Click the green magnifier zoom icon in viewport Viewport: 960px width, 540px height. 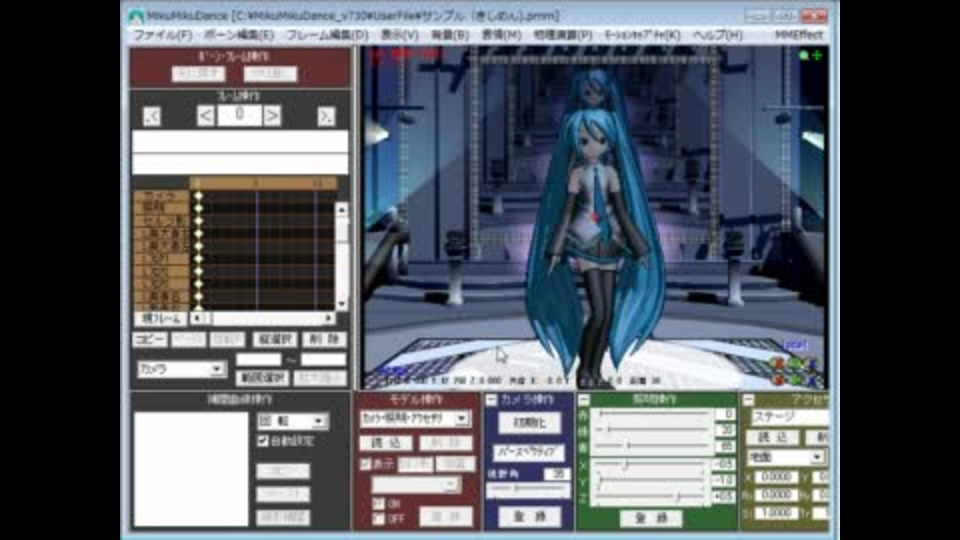pyautogui.click(x=804, y=56)
